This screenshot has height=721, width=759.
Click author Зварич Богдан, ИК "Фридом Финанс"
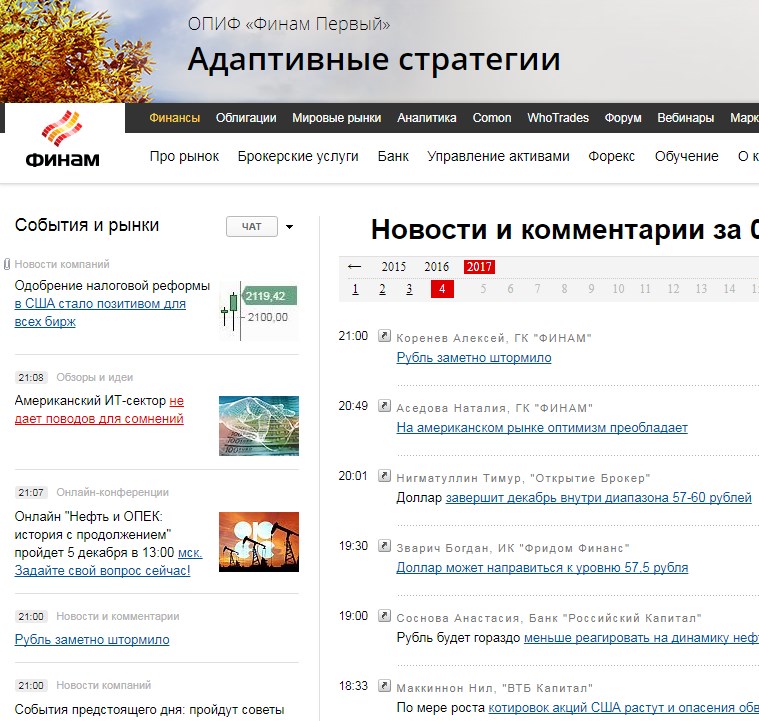[513, 548]
